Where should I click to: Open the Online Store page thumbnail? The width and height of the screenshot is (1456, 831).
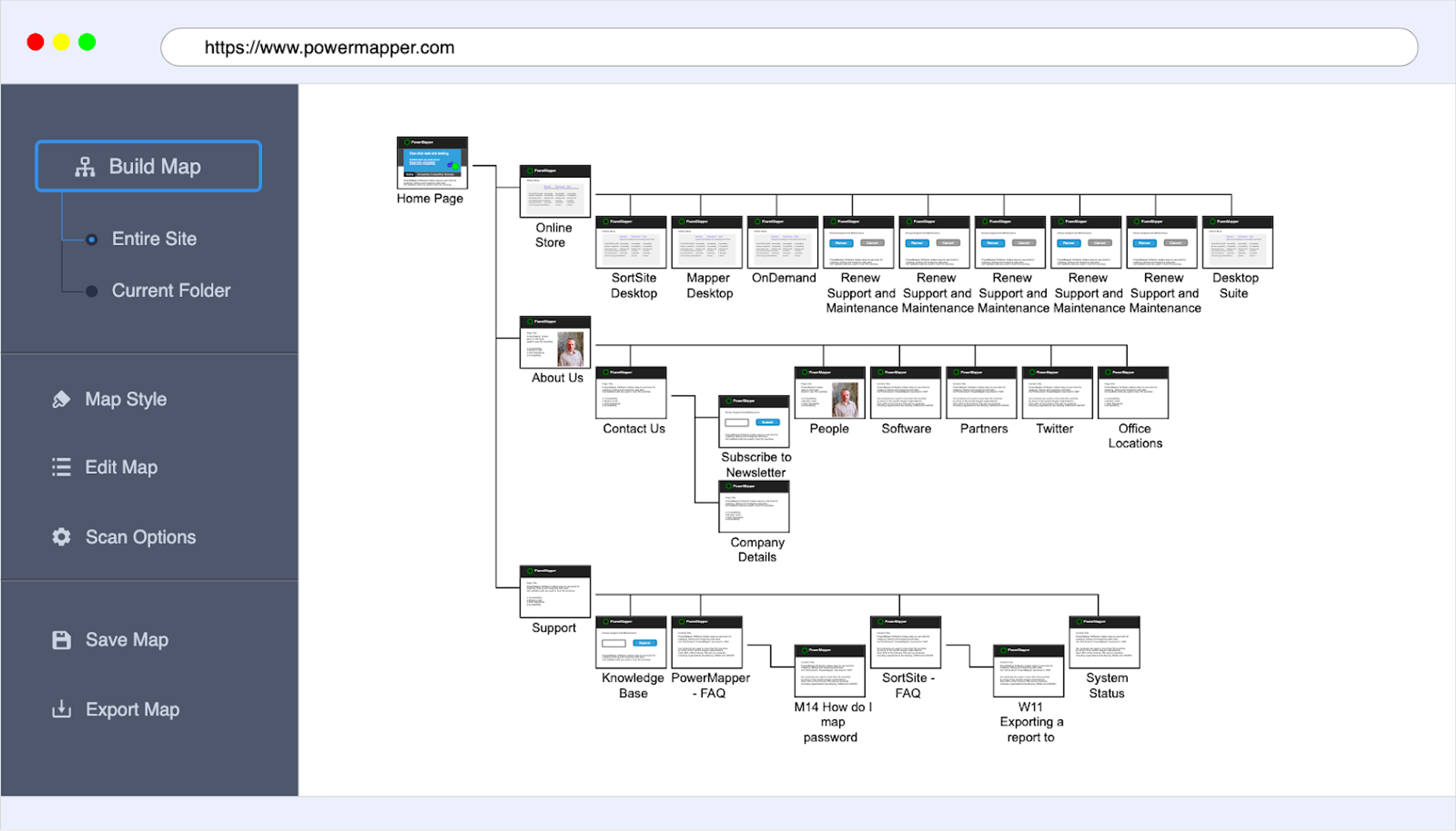click(555, 191)
